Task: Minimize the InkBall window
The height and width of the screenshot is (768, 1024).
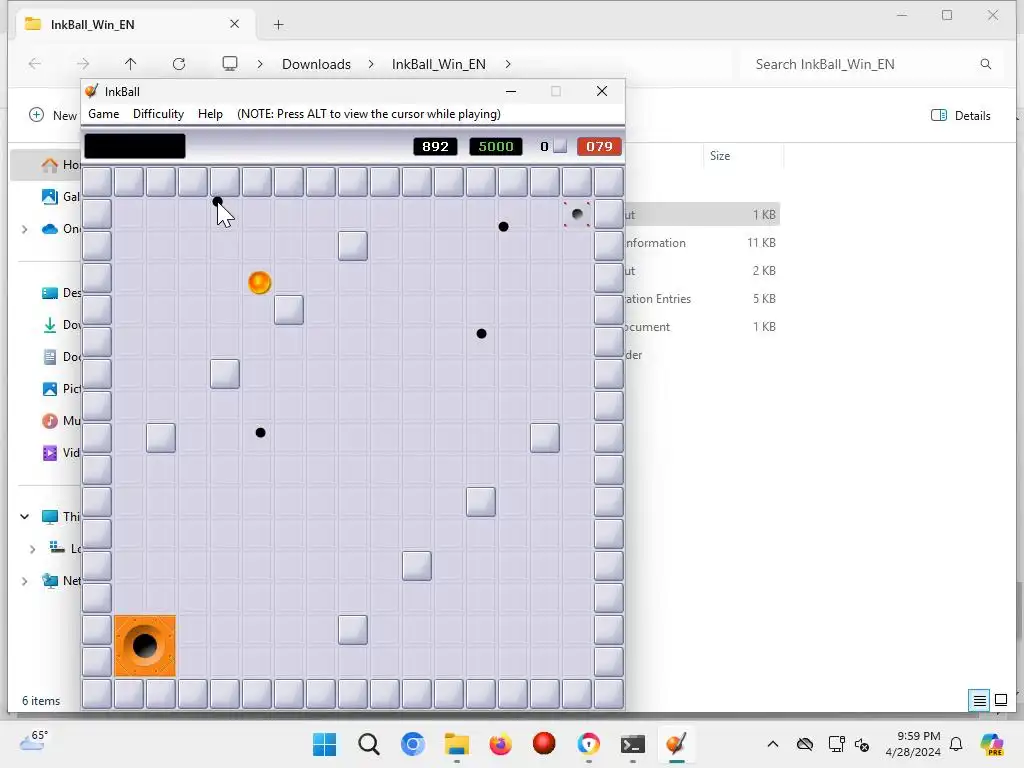Action: coord(511,91)
